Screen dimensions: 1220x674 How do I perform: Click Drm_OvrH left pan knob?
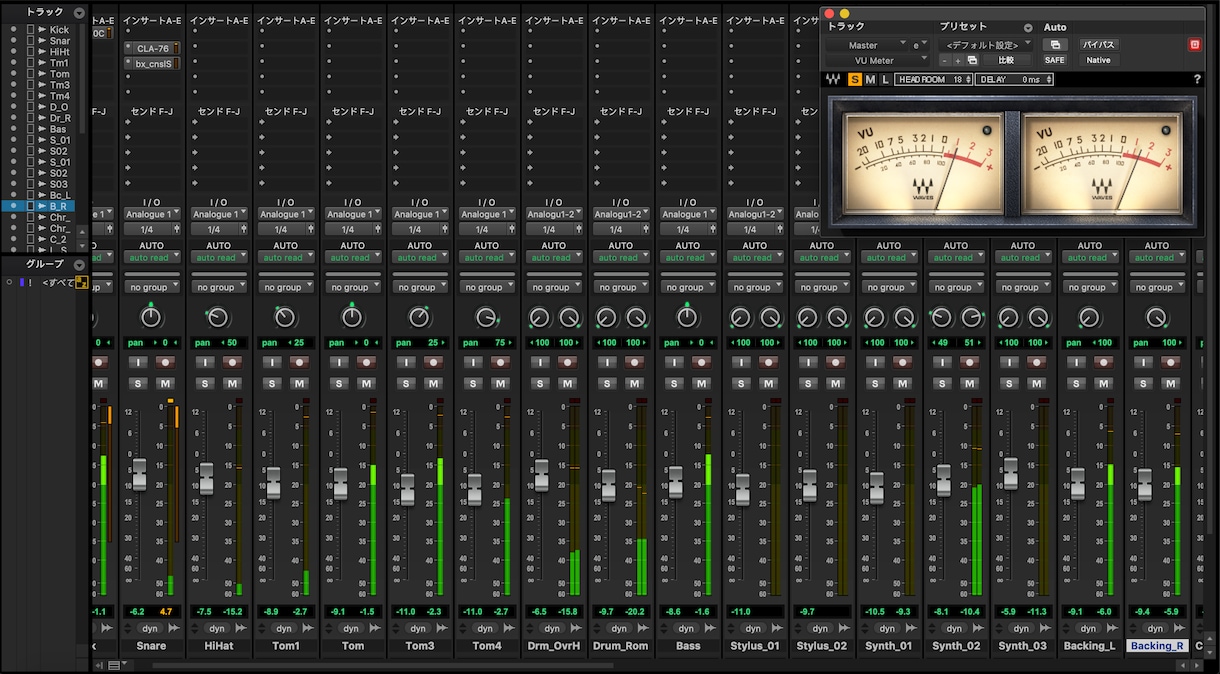click(x=540, y=318)
